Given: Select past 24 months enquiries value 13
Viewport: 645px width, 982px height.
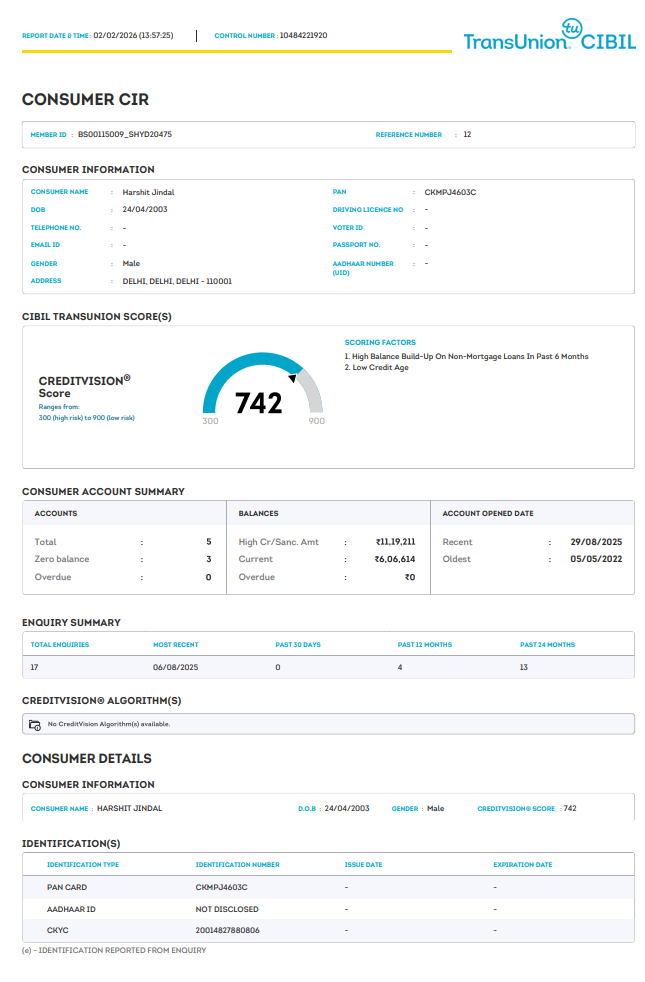Looking at the screenshot, I should pos(524,668).
